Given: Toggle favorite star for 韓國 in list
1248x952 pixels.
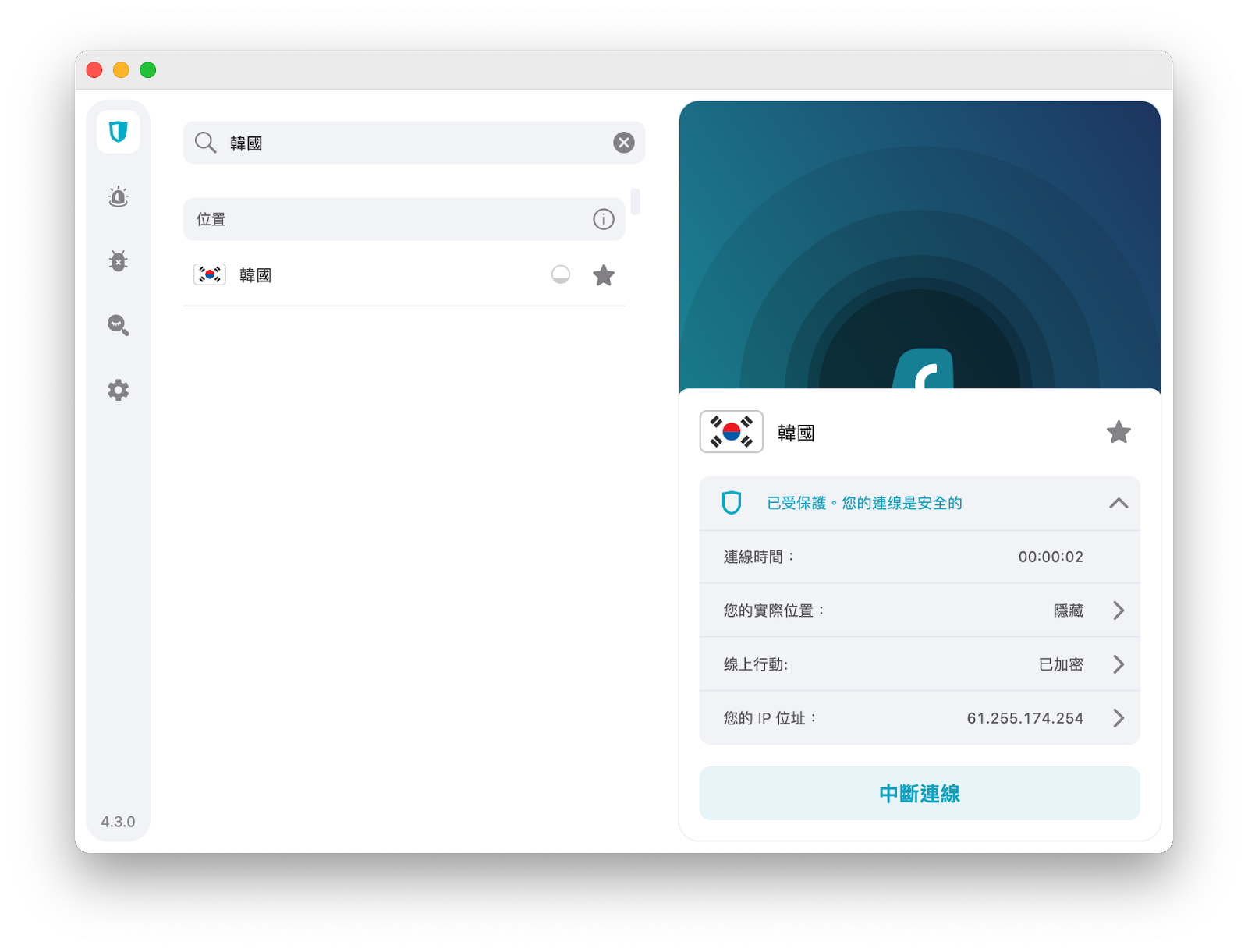Looking at the screenshot, I should tap(604, 275).
